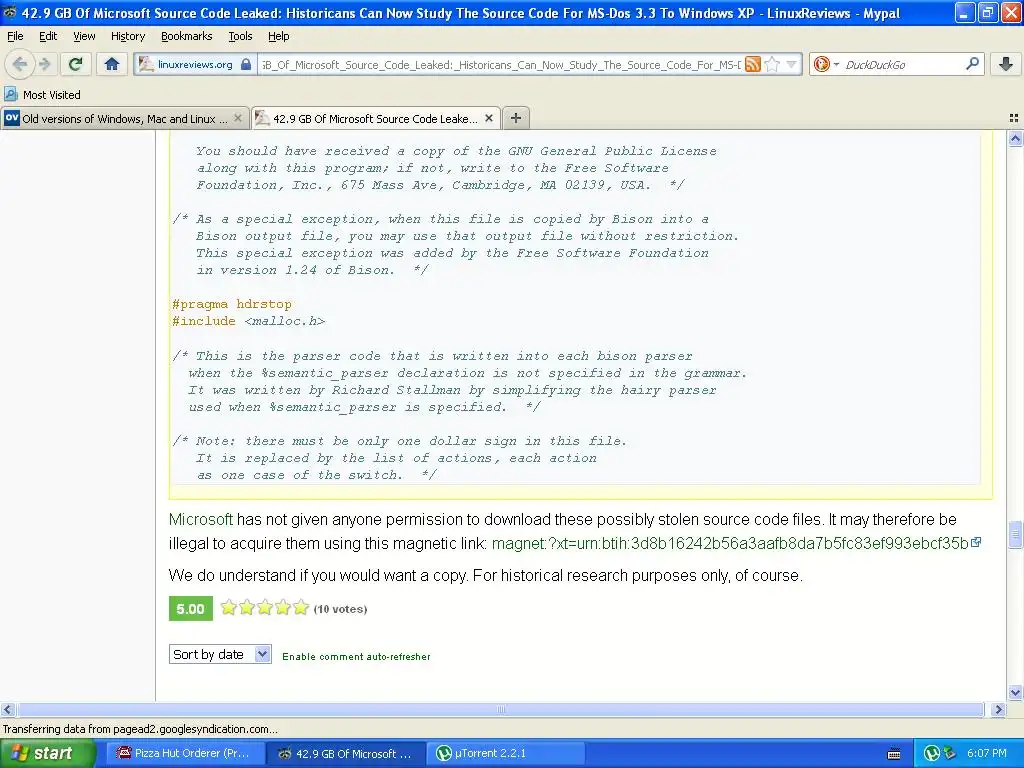
Task: Click the horizontal scrollbar thumb
Action: coord(500,709)
